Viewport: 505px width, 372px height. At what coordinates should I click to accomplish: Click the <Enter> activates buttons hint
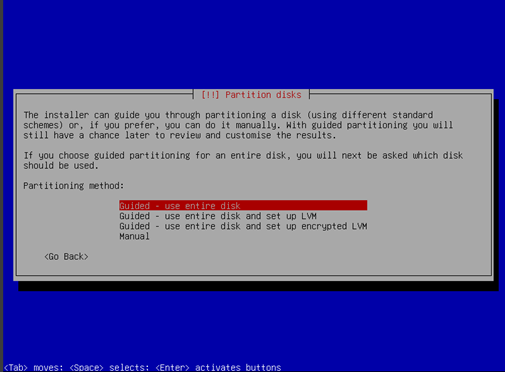pos(218,367)
